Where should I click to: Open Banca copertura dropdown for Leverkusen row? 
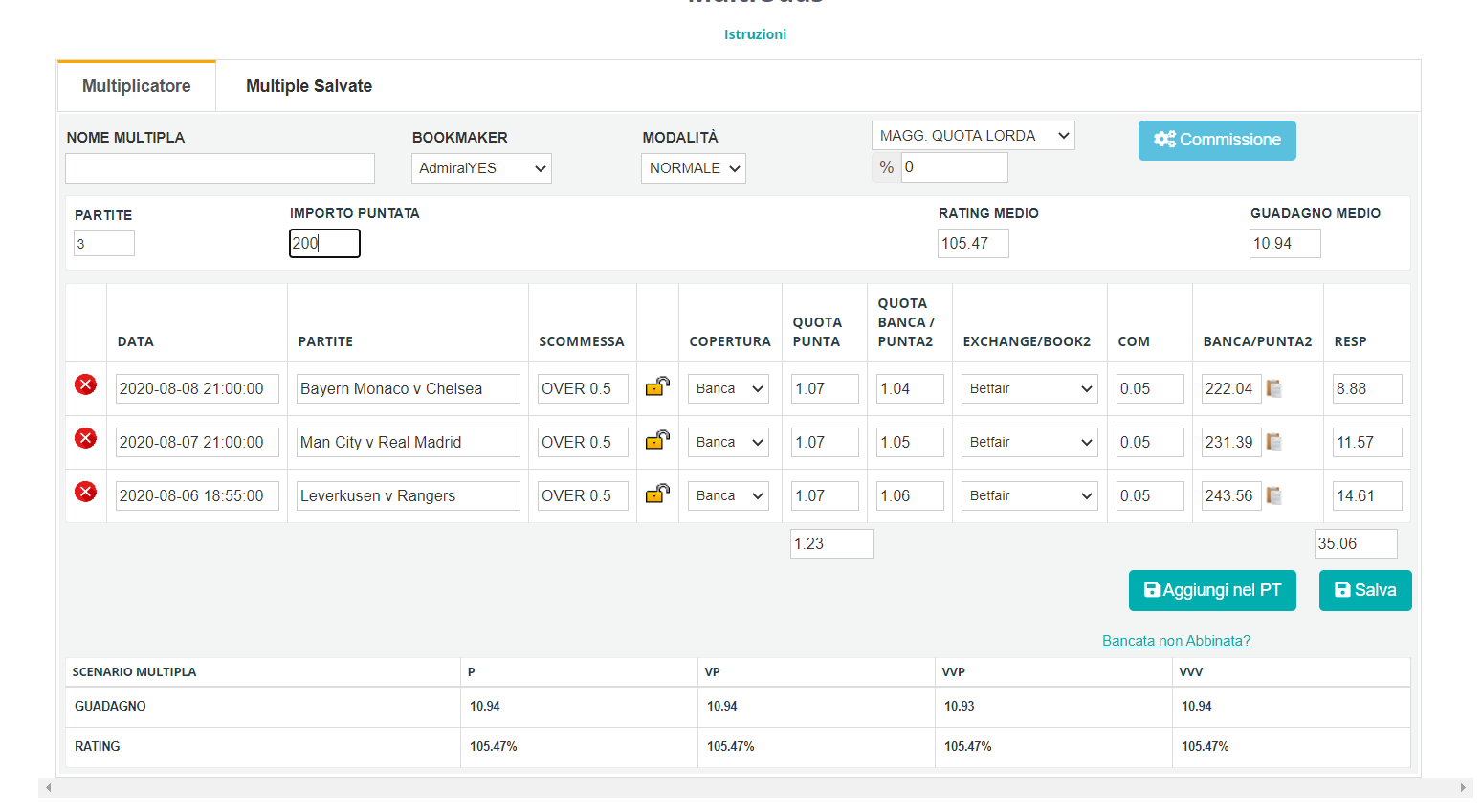(x=728, y=495)
